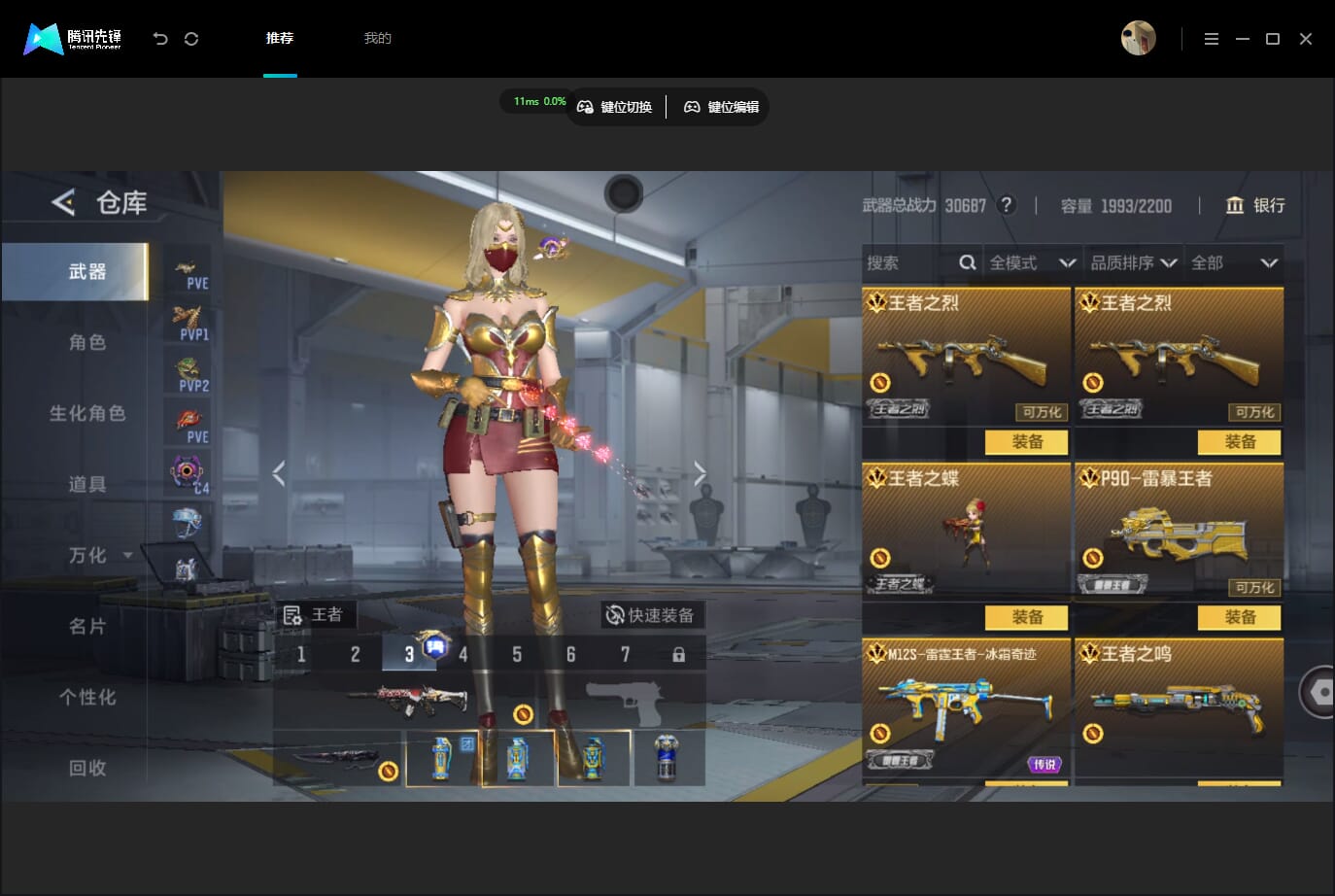Viewport: 1335px width, 896px height.
Task: Select the red-weapon PVE loadout icon
Action: [188, 425]
